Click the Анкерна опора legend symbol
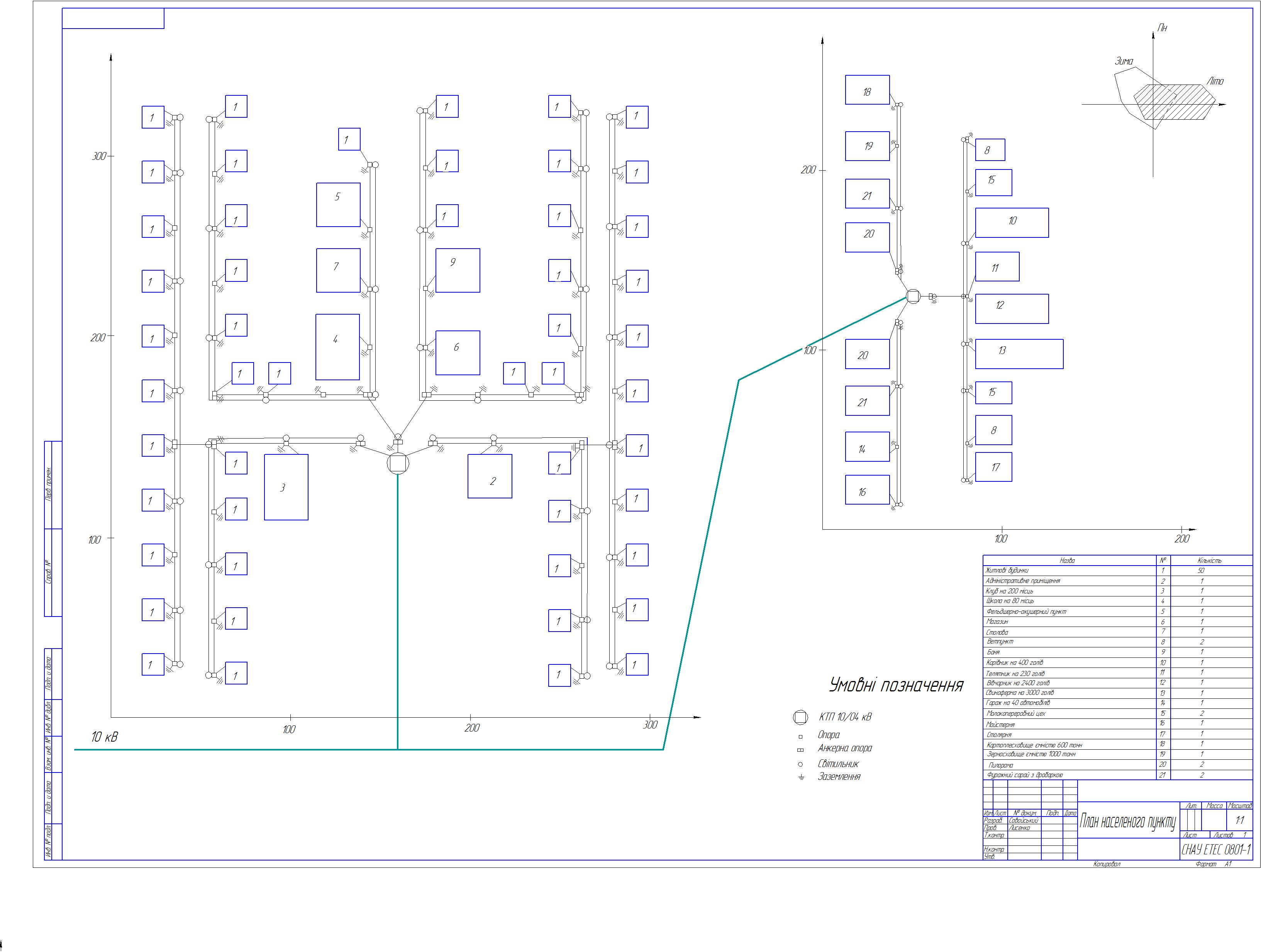Screen dimensions: 1261x952 coord(800,750)
